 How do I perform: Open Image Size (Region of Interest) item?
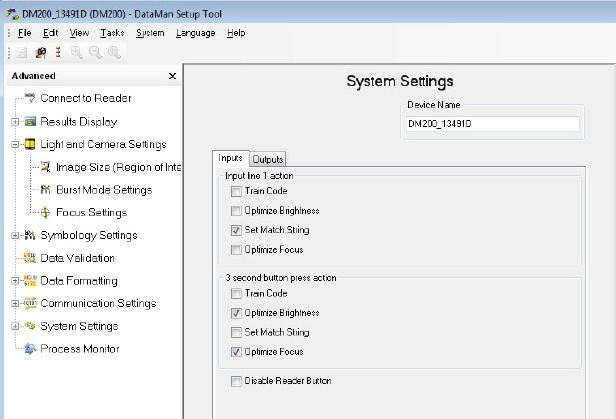pyautogui.click(x=118, y=167)
